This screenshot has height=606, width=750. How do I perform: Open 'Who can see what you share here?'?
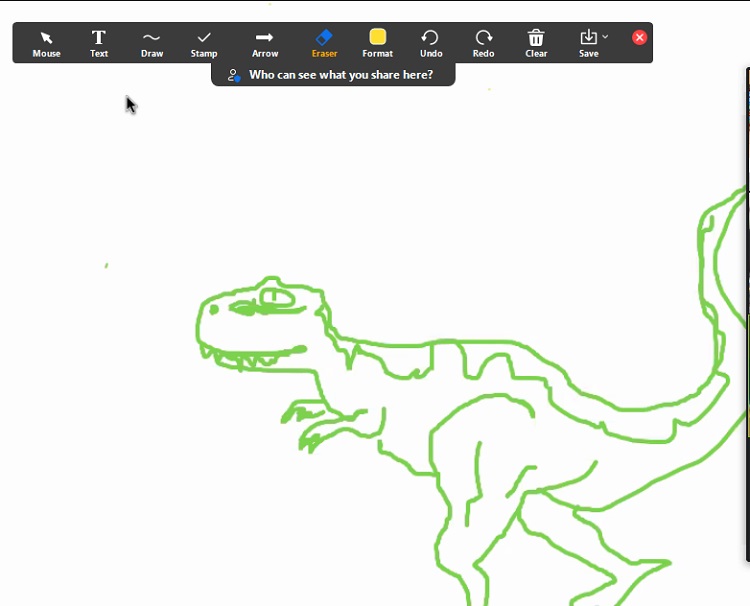pos(333,75)
